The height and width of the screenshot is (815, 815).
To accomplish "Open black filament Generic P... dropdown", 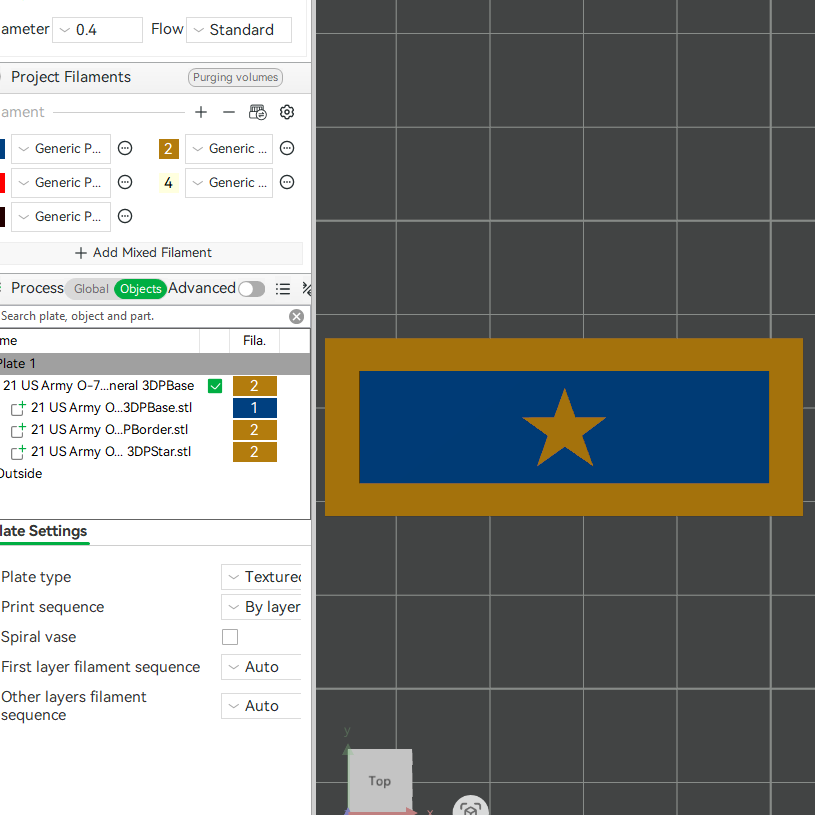I will (61, 216).
